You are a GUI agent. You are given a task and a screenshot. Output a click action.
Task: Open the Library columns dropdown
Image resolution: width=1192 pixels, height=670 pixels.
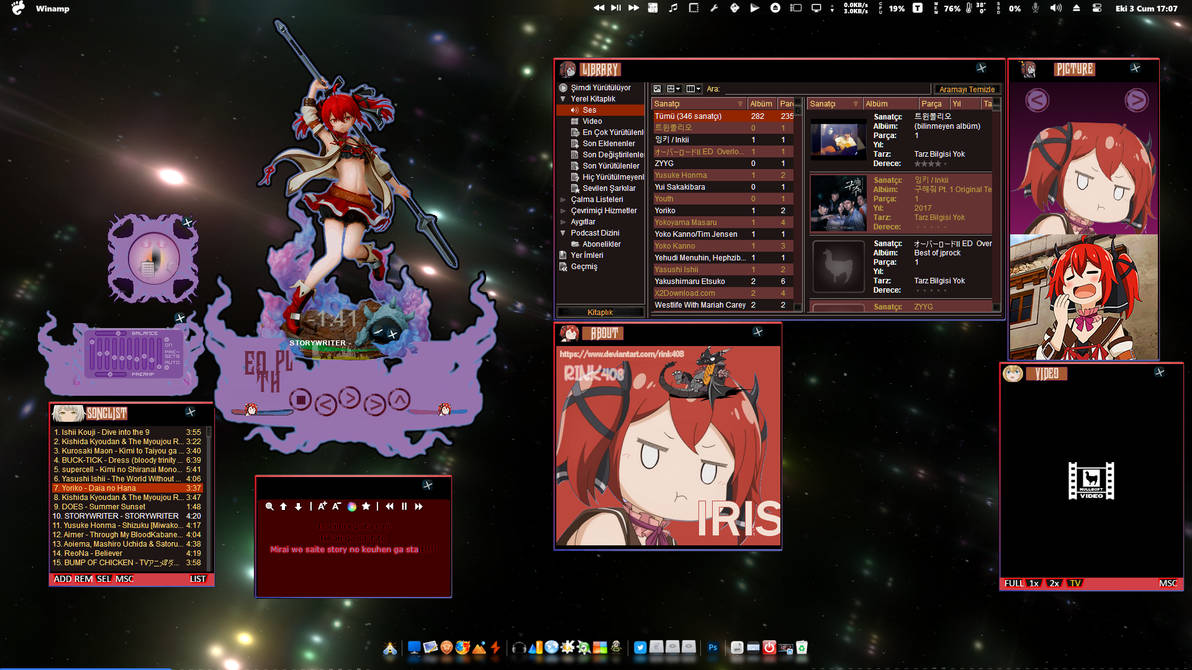coord(693,89)
